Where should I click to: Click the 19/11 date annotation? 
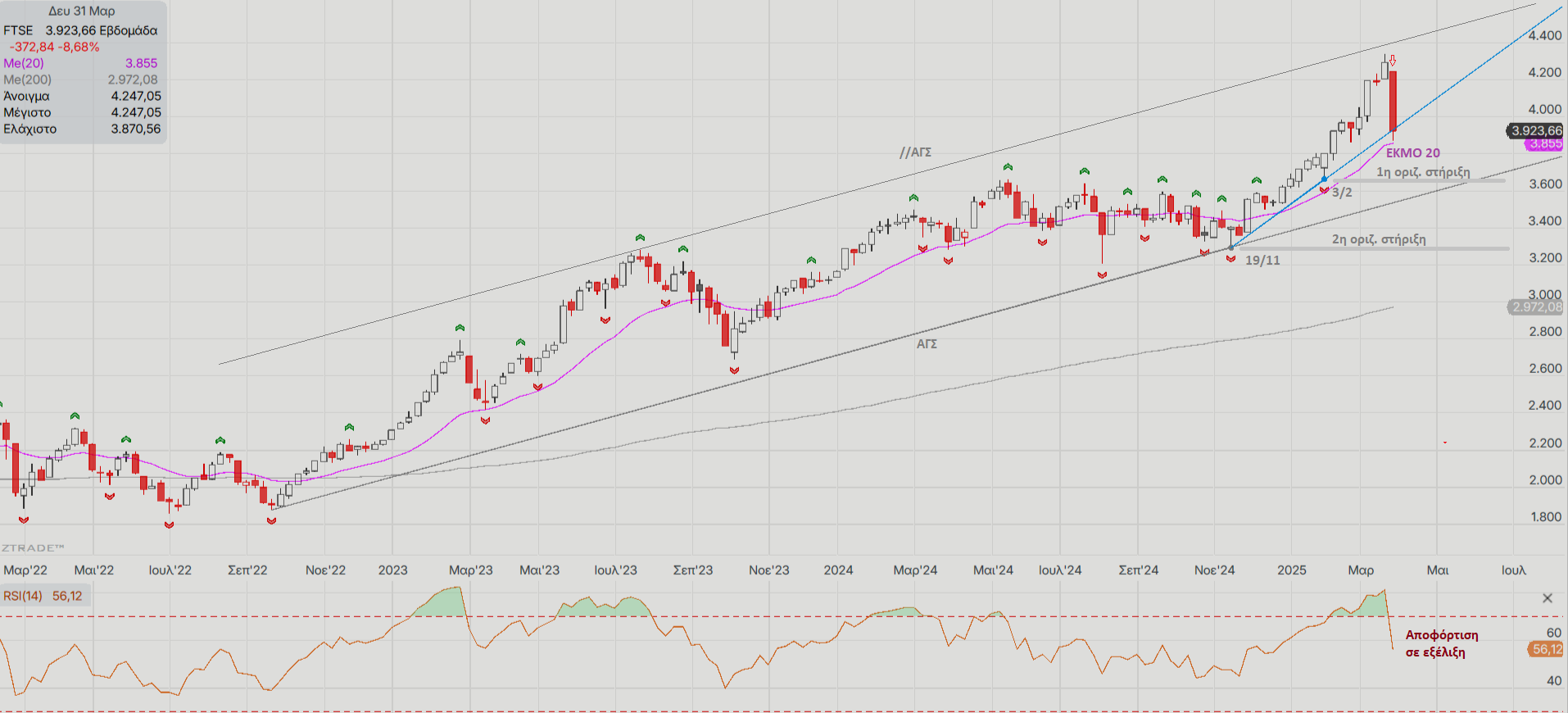click(1262, 261)
